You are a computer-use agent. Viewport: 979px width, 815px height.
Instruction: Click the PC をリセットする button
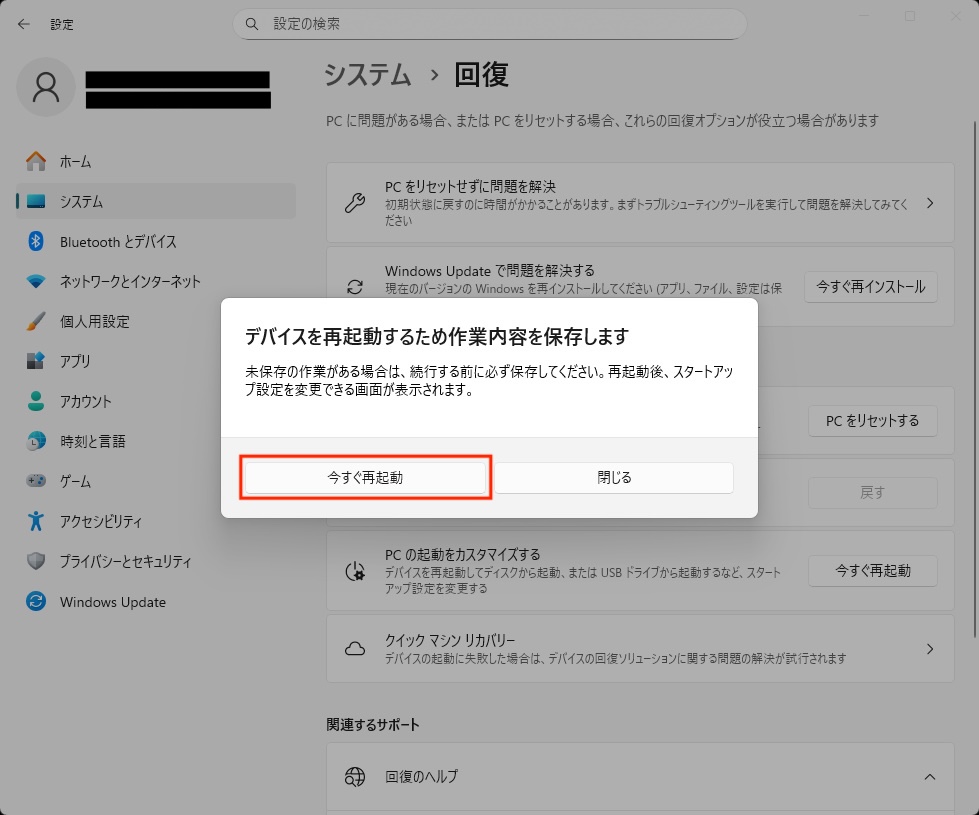(x=872, y=421)
